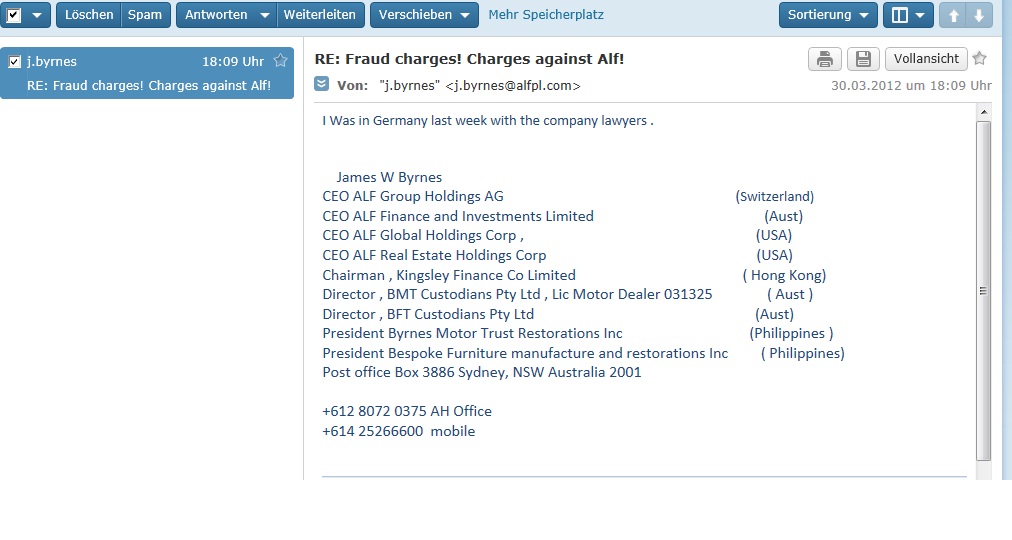Open the Mehr Speicherplatz link
1012x540 pixels.
click(x=545, y=15)
